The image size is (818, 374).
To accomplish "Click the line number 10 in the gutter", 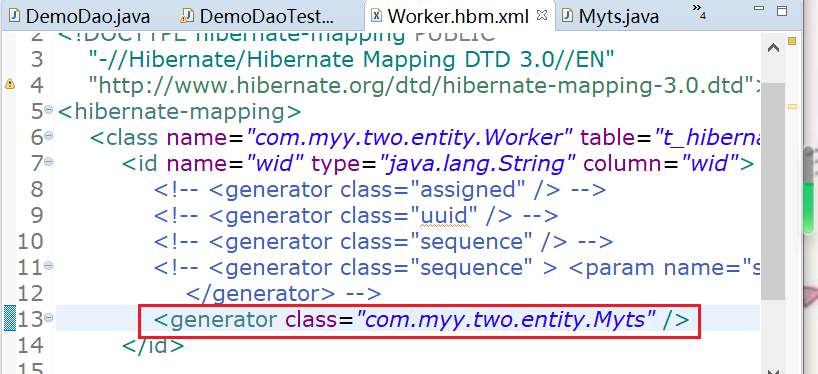I will (30, 242).
